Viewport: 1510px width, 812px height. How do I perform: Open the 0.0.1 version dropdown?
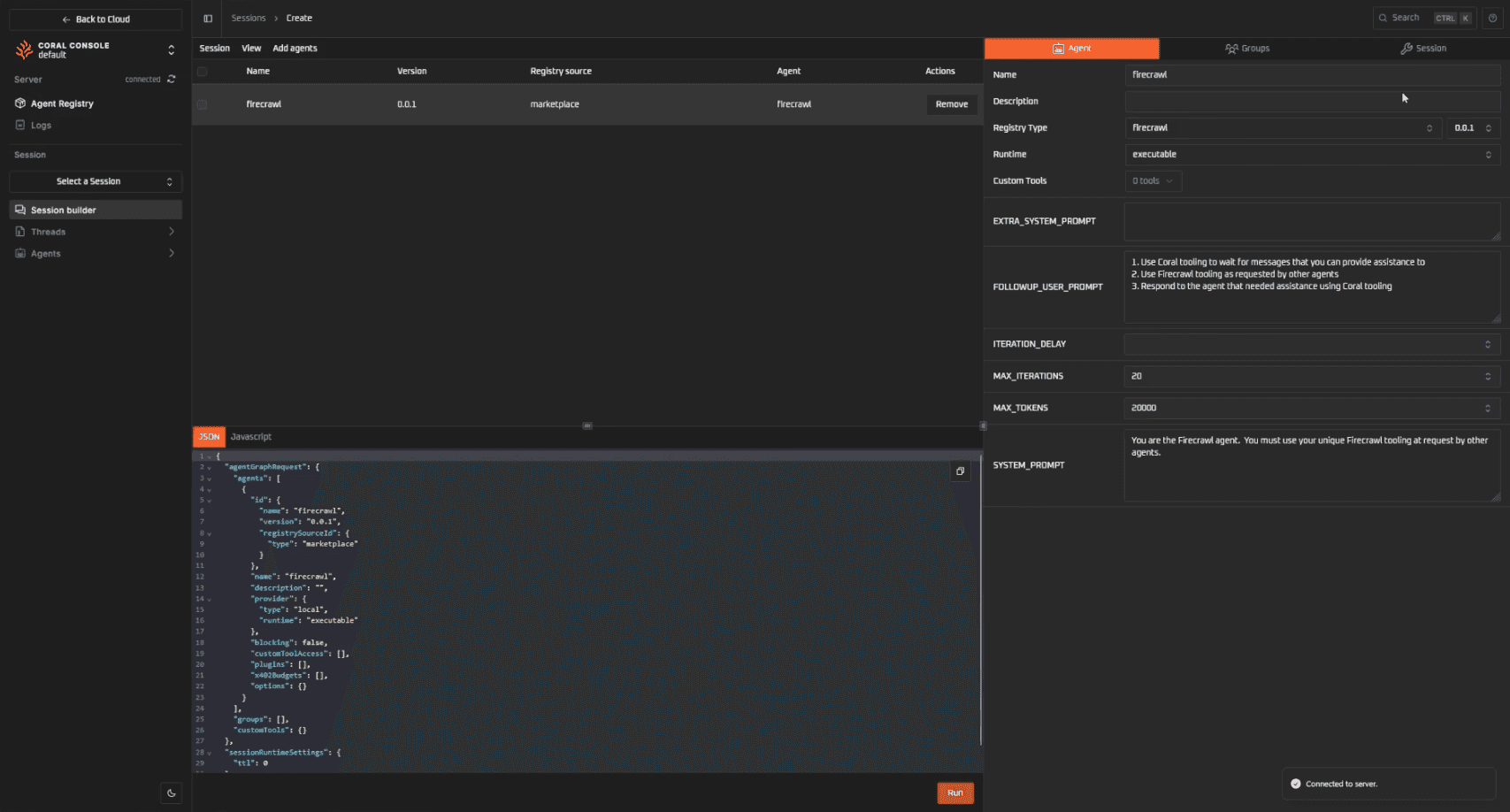coord(1474,128)
